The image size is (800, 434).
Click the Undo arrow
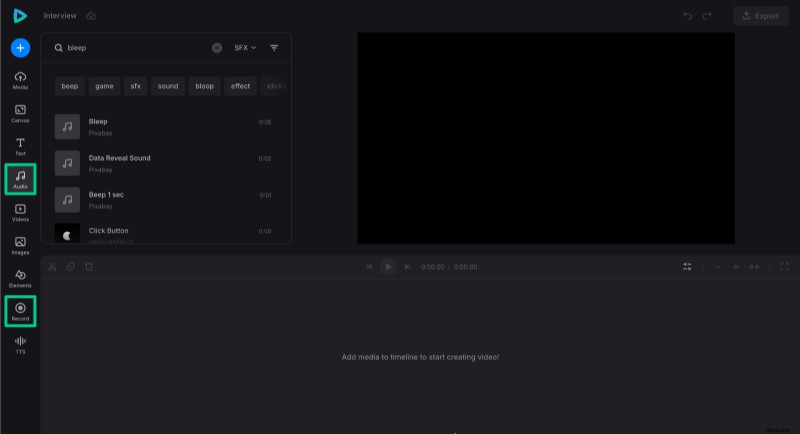[x=687, y=16]
